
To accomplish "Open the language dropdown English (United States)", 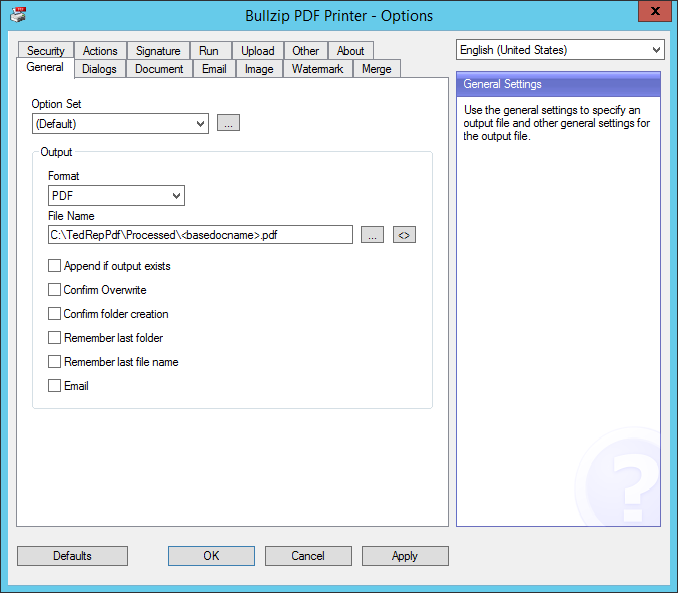I will click(x=560, y=50).
